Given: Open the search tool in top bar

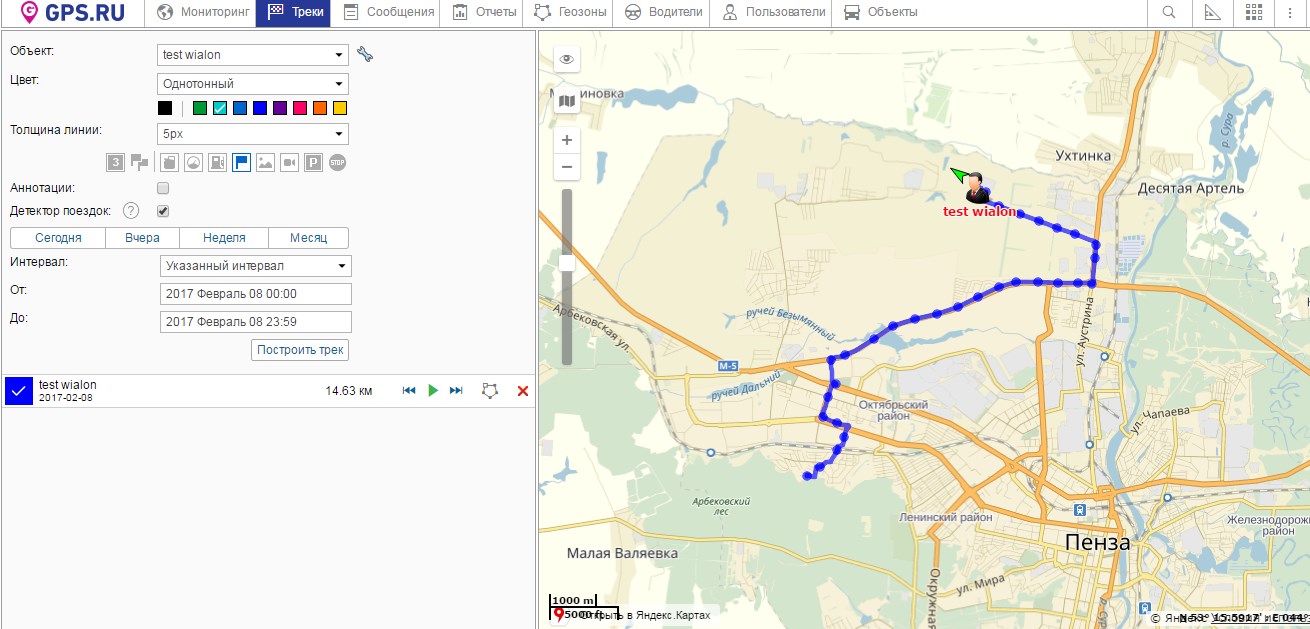Looking at the screenshot, I should click(1168, 13).
